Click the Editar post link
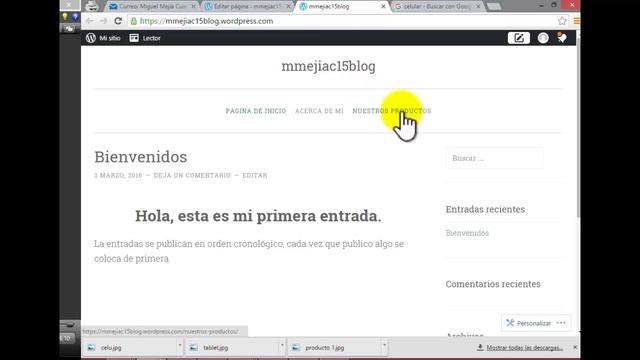 [x=255, y=175]
